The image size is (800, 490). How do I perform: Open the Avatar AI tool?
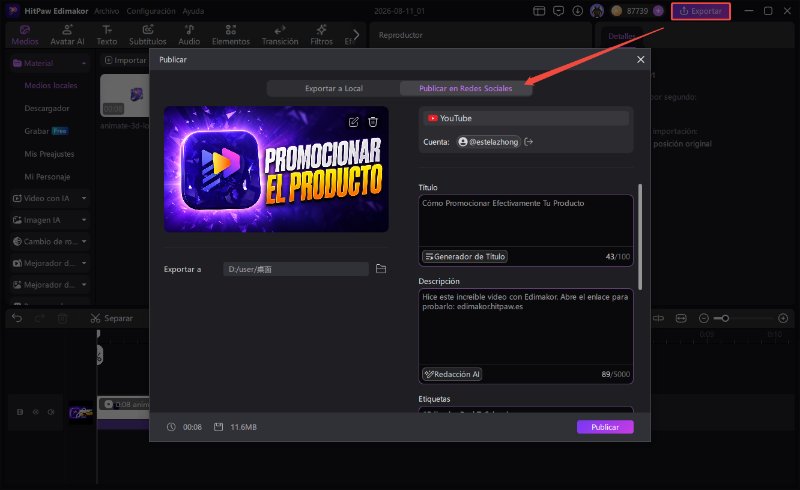(67, 35)
